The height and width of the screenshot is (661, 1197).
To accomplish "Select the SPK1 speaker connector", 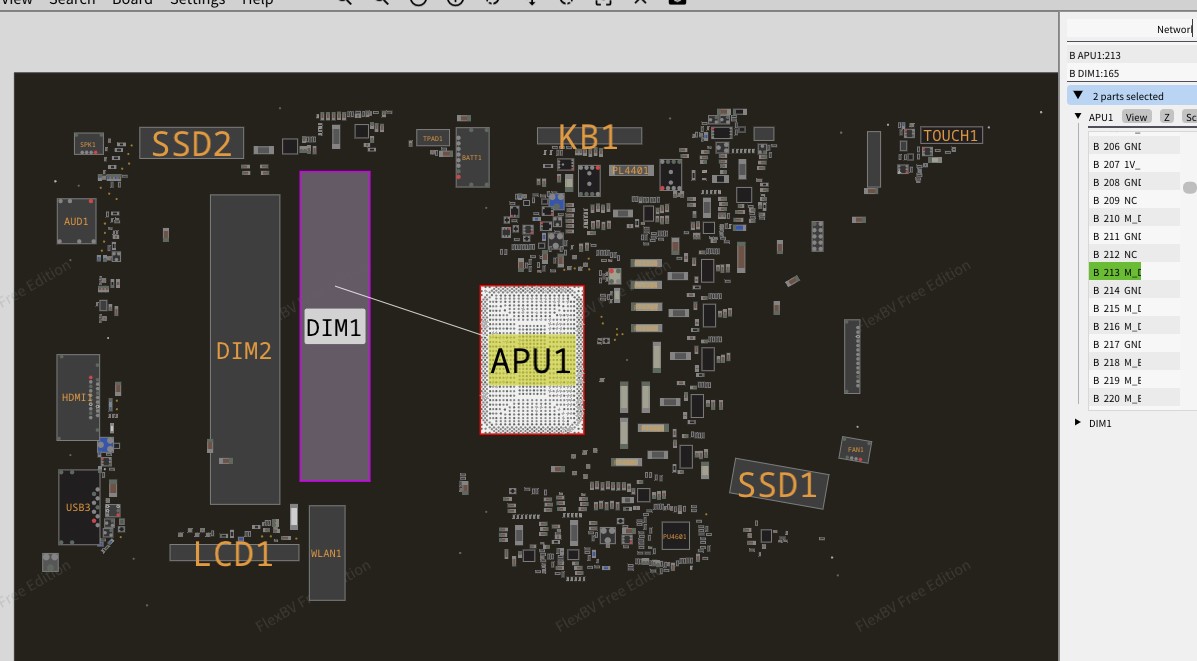I will point(89,144).
